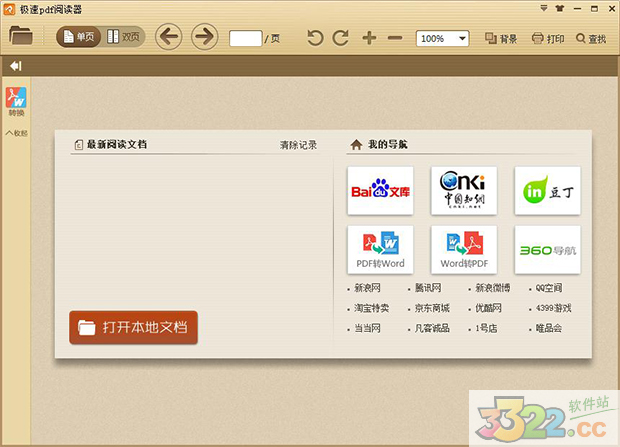
Task: Collapse the left sidebar panel arrow
Action: click(x=16, y=66)
